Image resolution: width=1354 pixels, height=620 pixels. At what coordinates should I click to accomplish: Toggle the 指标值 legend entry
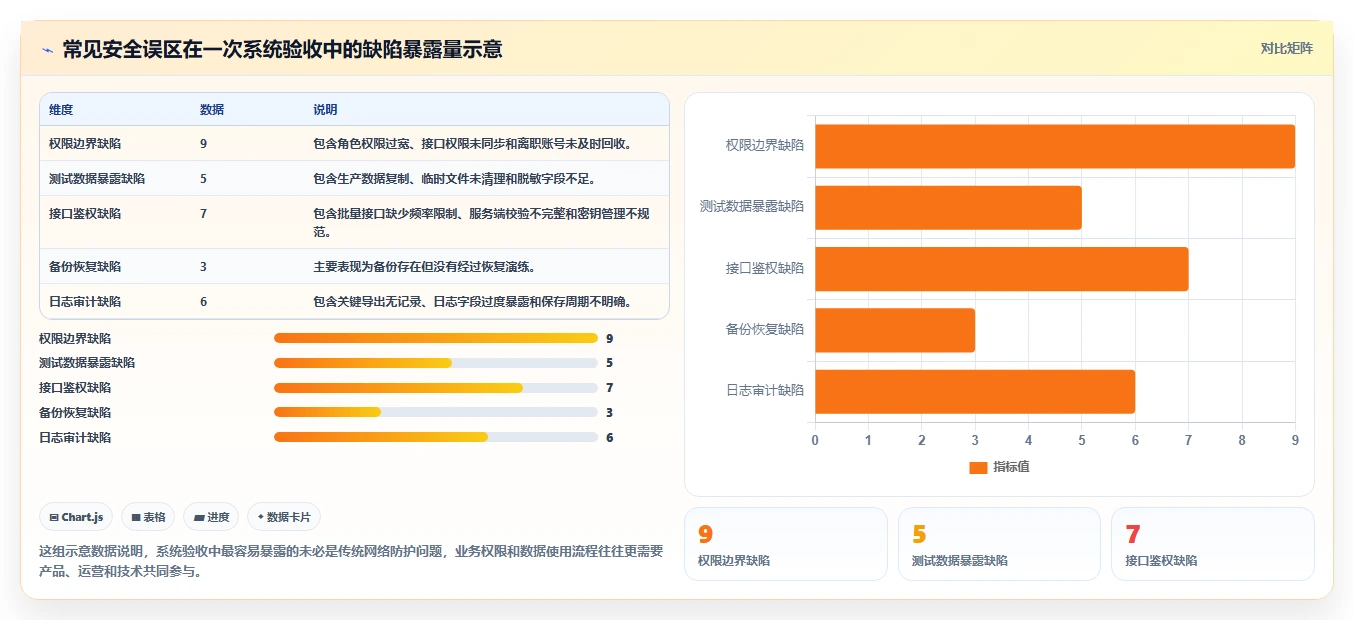pyautogui.click(x=1000, y=467)
